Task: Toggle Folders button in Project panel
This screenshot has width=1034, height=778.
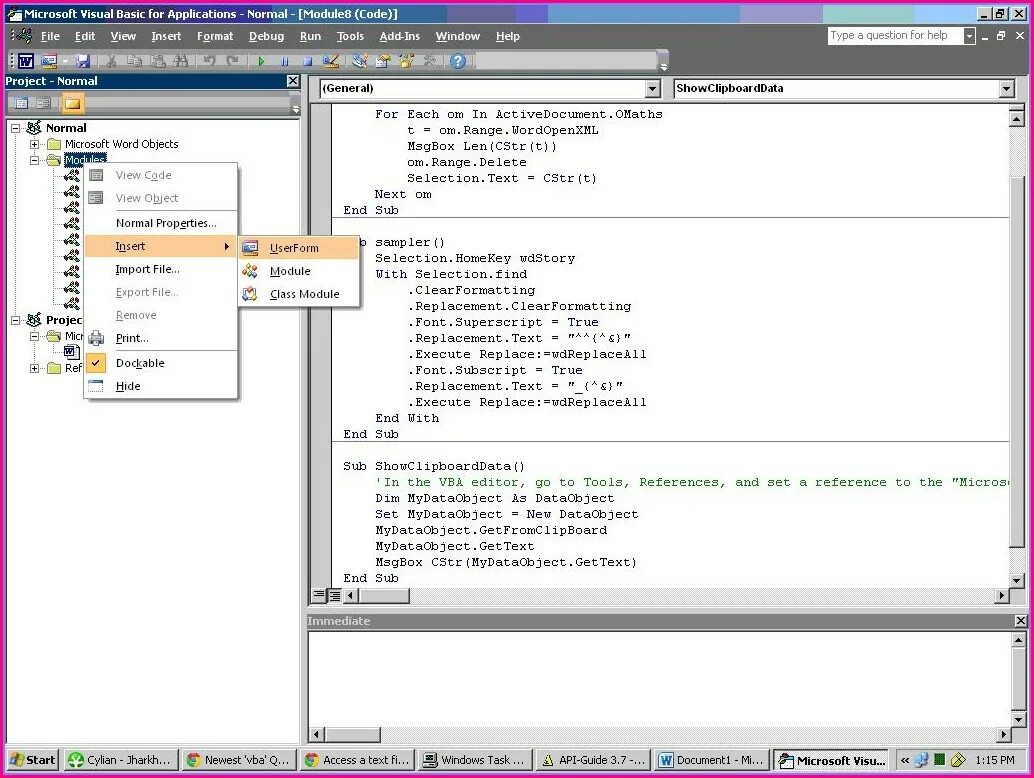Action: click(x=72, y=103)
